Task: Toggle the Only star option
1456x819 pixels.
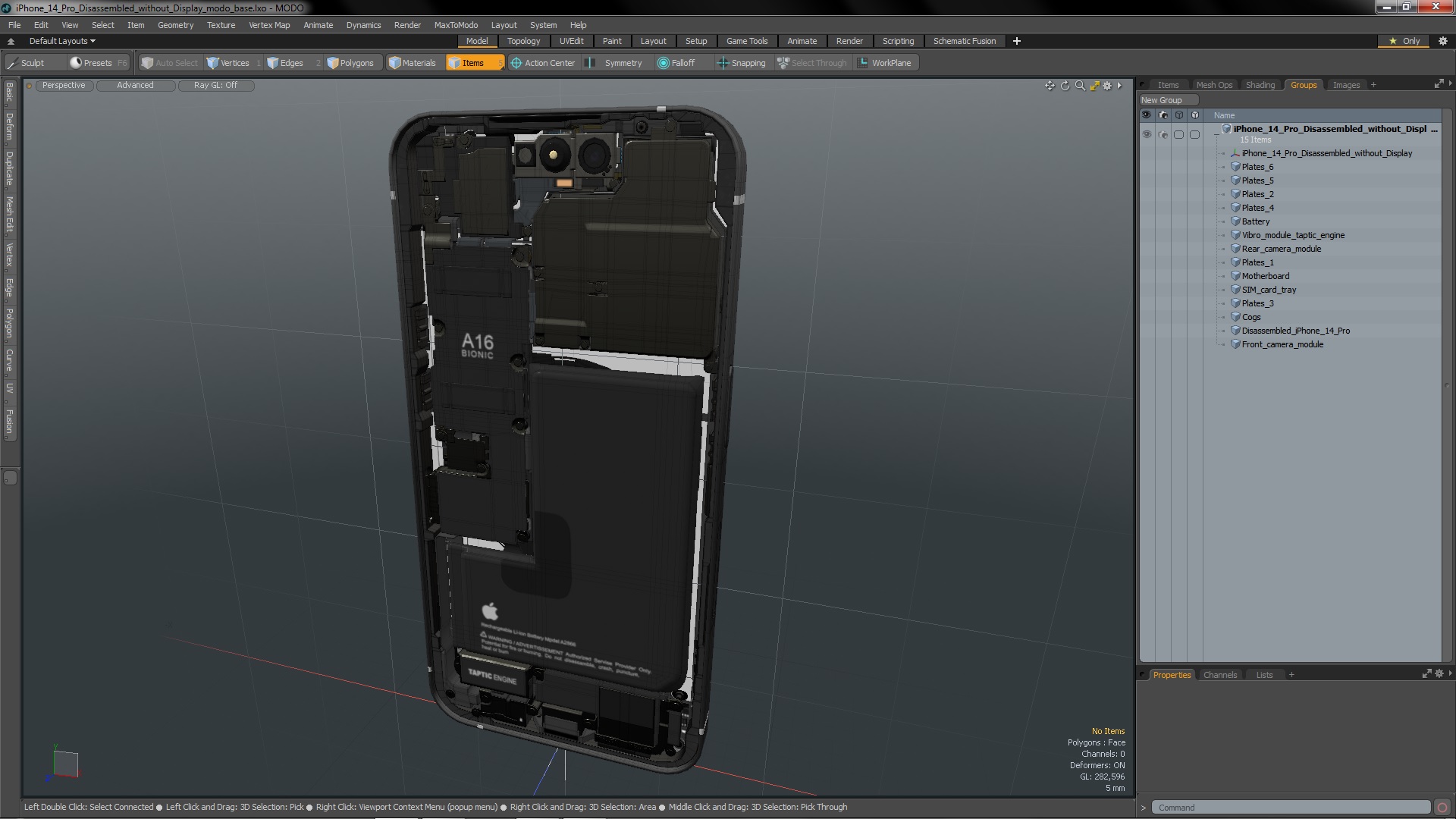Action: tap(1404, 41)
